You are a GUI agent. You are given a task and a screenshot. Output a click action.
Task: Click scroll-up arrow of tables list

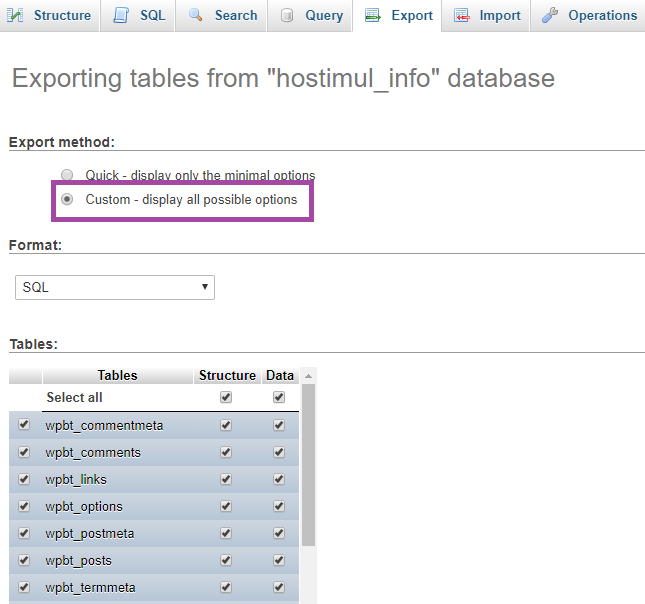pyautogui.click(x=309, y=376)
